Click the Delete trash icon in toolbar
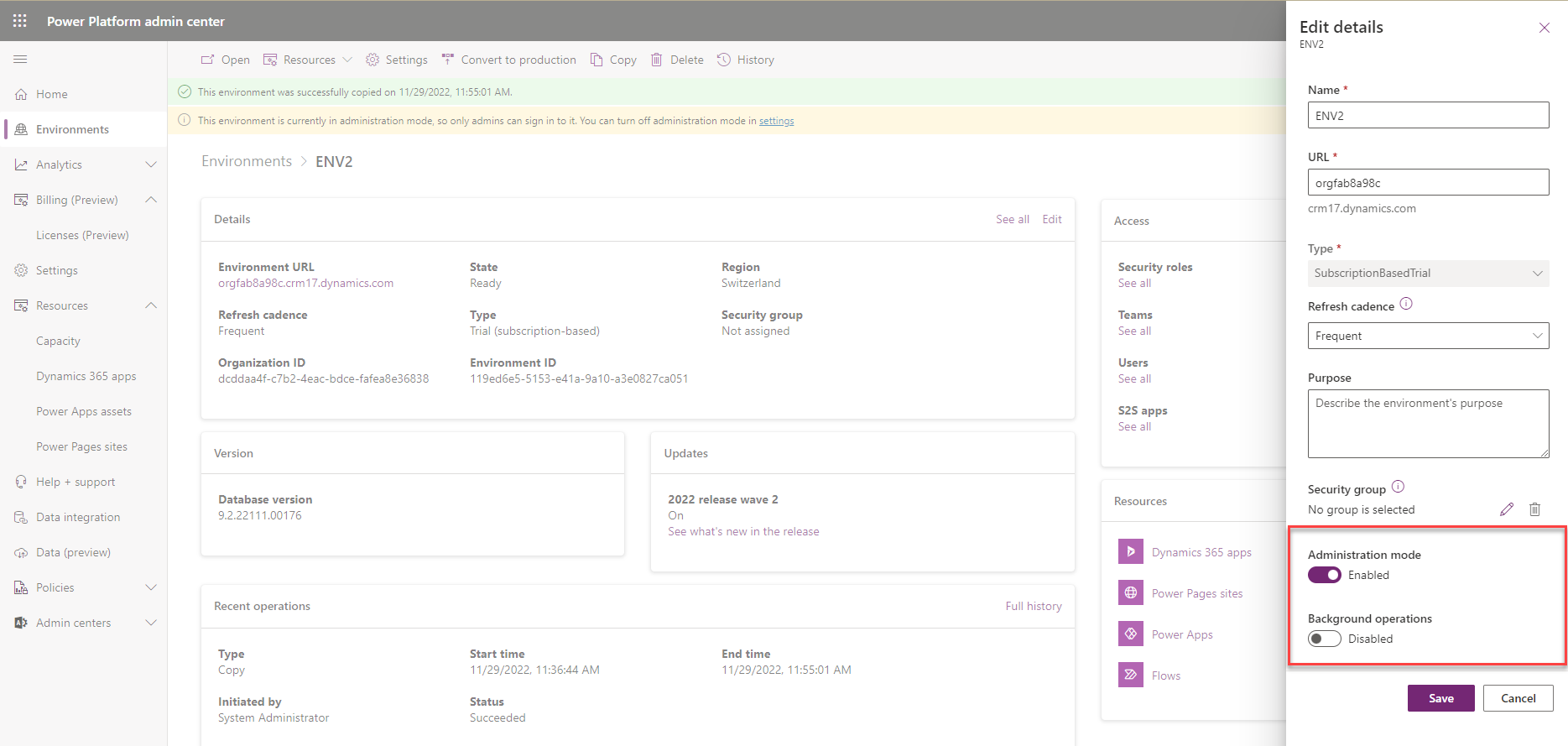The height and width of the screenshot is (746, 1568). tap(657, 60)
